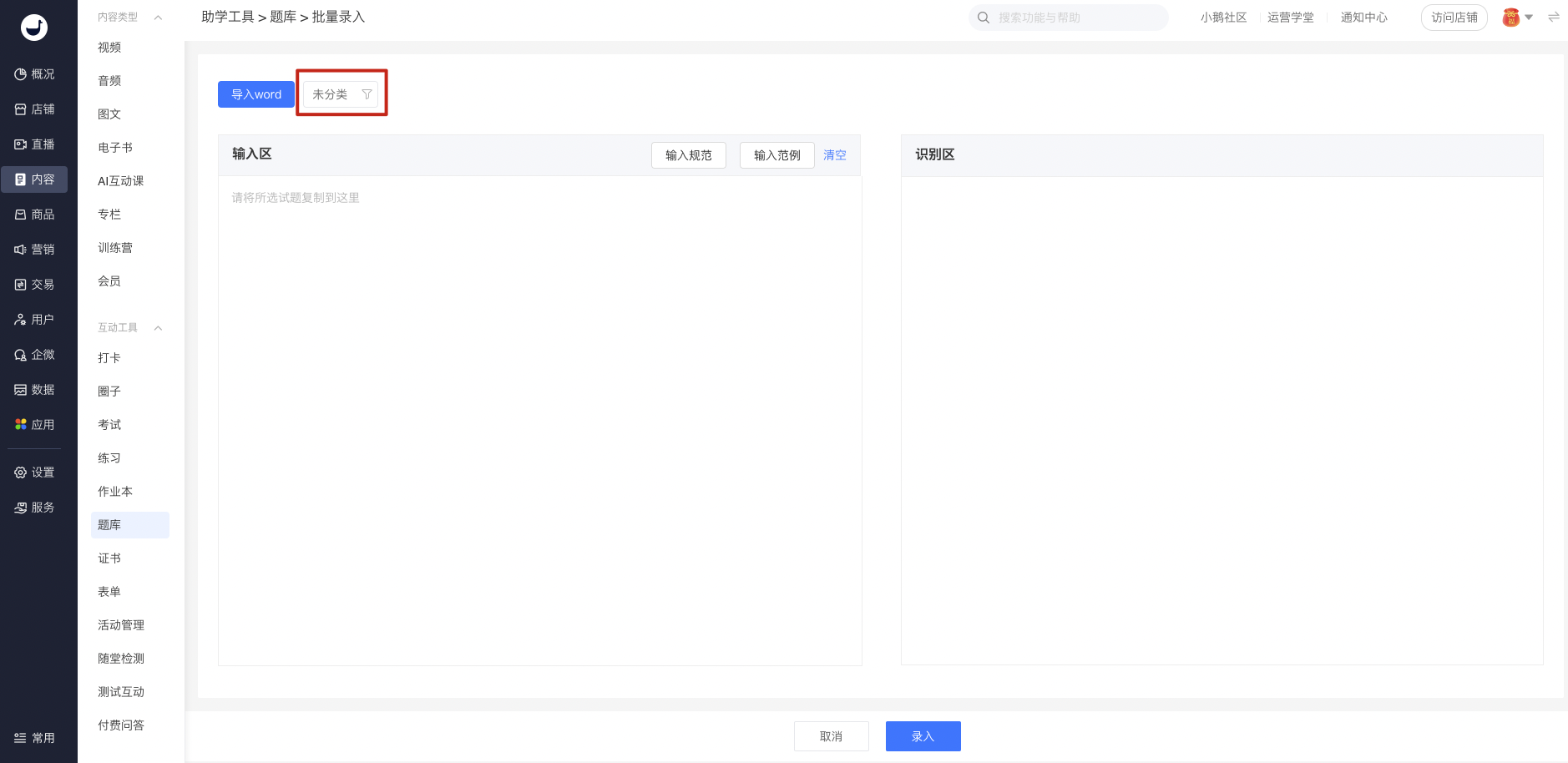The width and height of the screenshot is (1568, 763).
Task: Collapse the 内容类型 menu group
Action: pyautogui.click(x=158, y=18)
